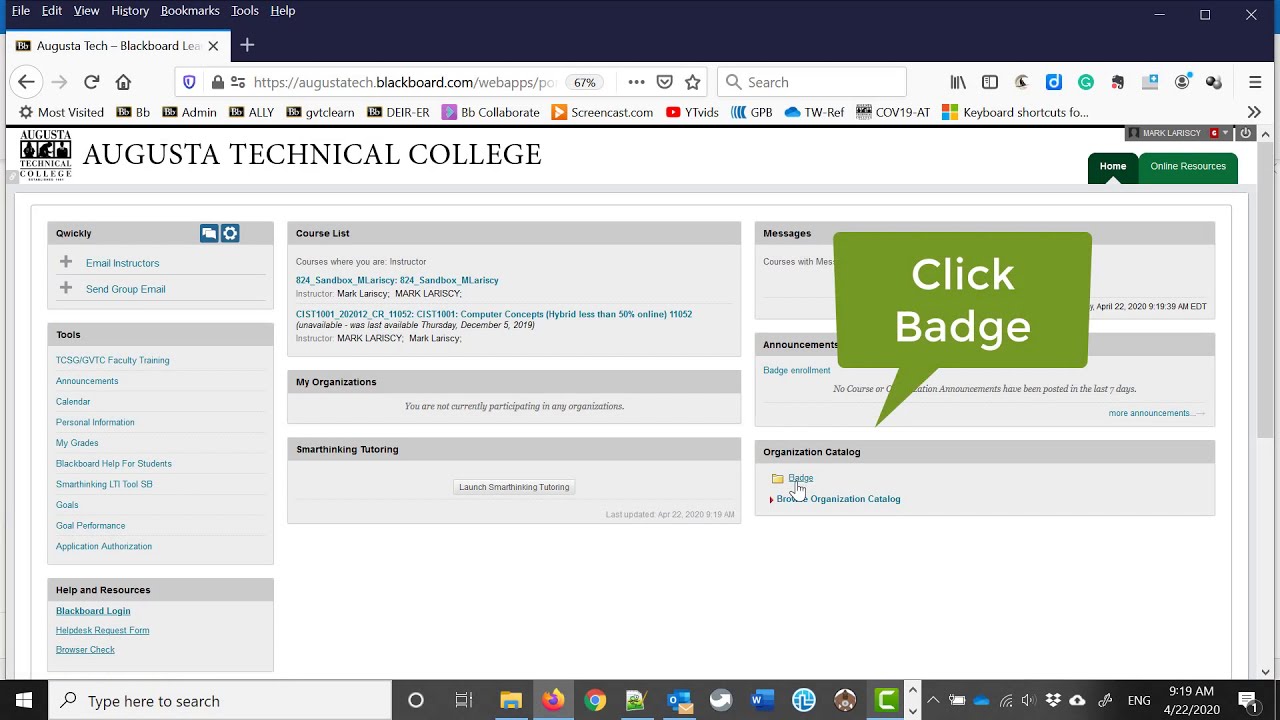The height and width of the screenshot is (720, 1280).
Task: Open Cortana circle on the taskbar
Action: click(x=415, y=700)
